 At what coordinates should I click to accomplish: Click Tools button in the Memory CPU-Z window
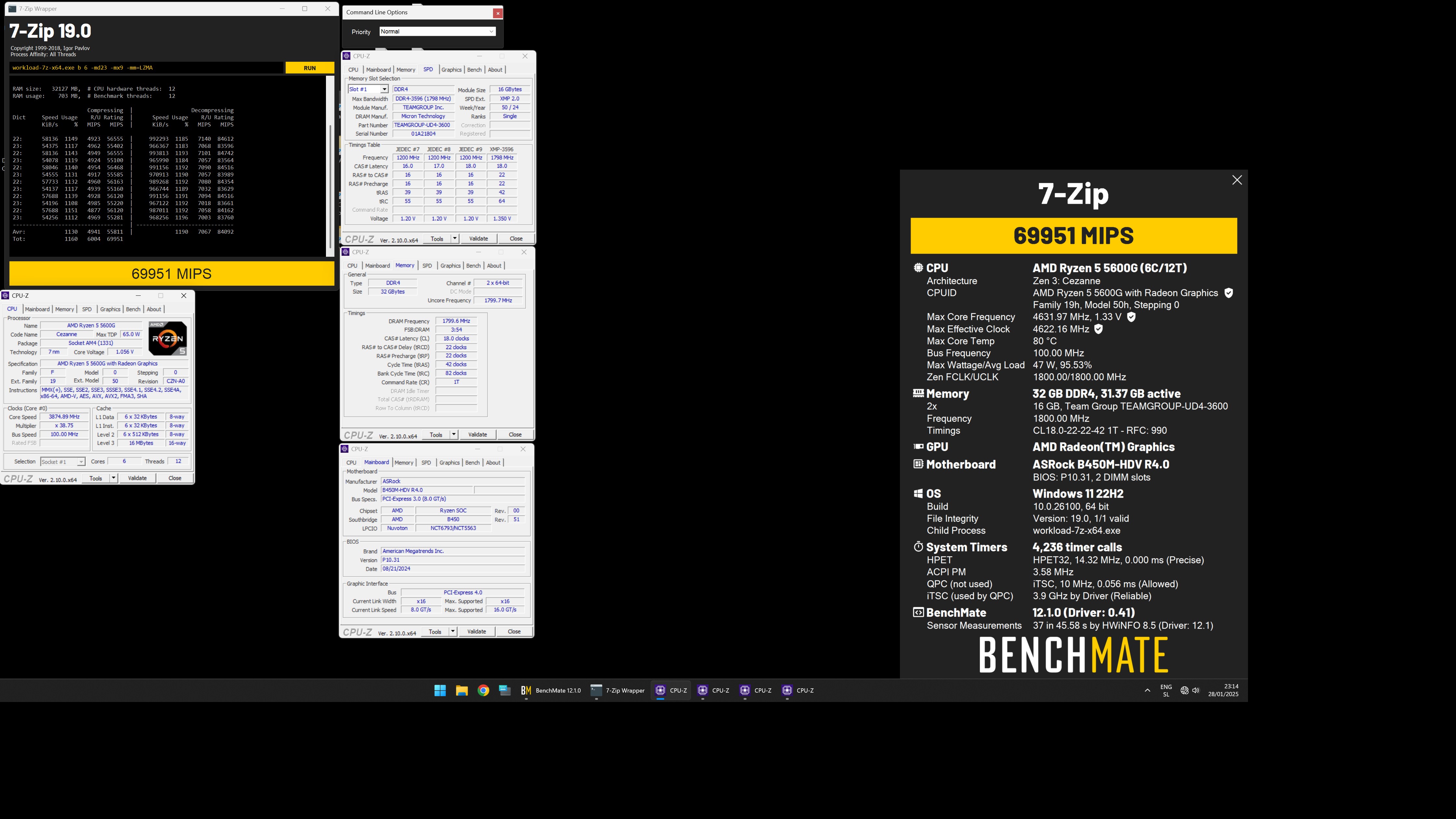tap(436, 435)
